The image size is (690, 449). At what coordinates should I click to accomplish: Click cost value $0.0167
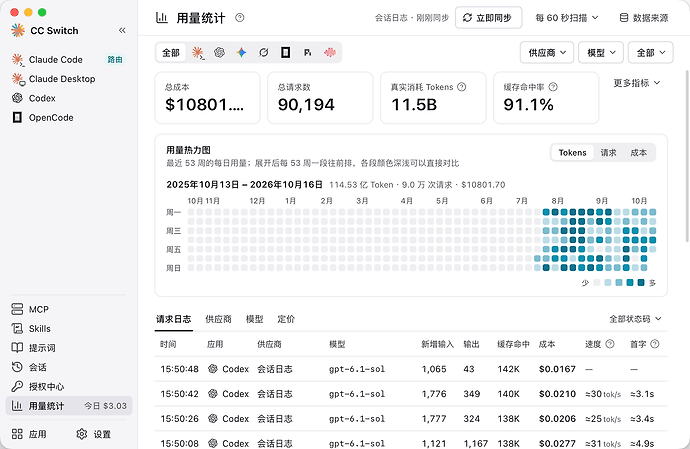point(557,369)
